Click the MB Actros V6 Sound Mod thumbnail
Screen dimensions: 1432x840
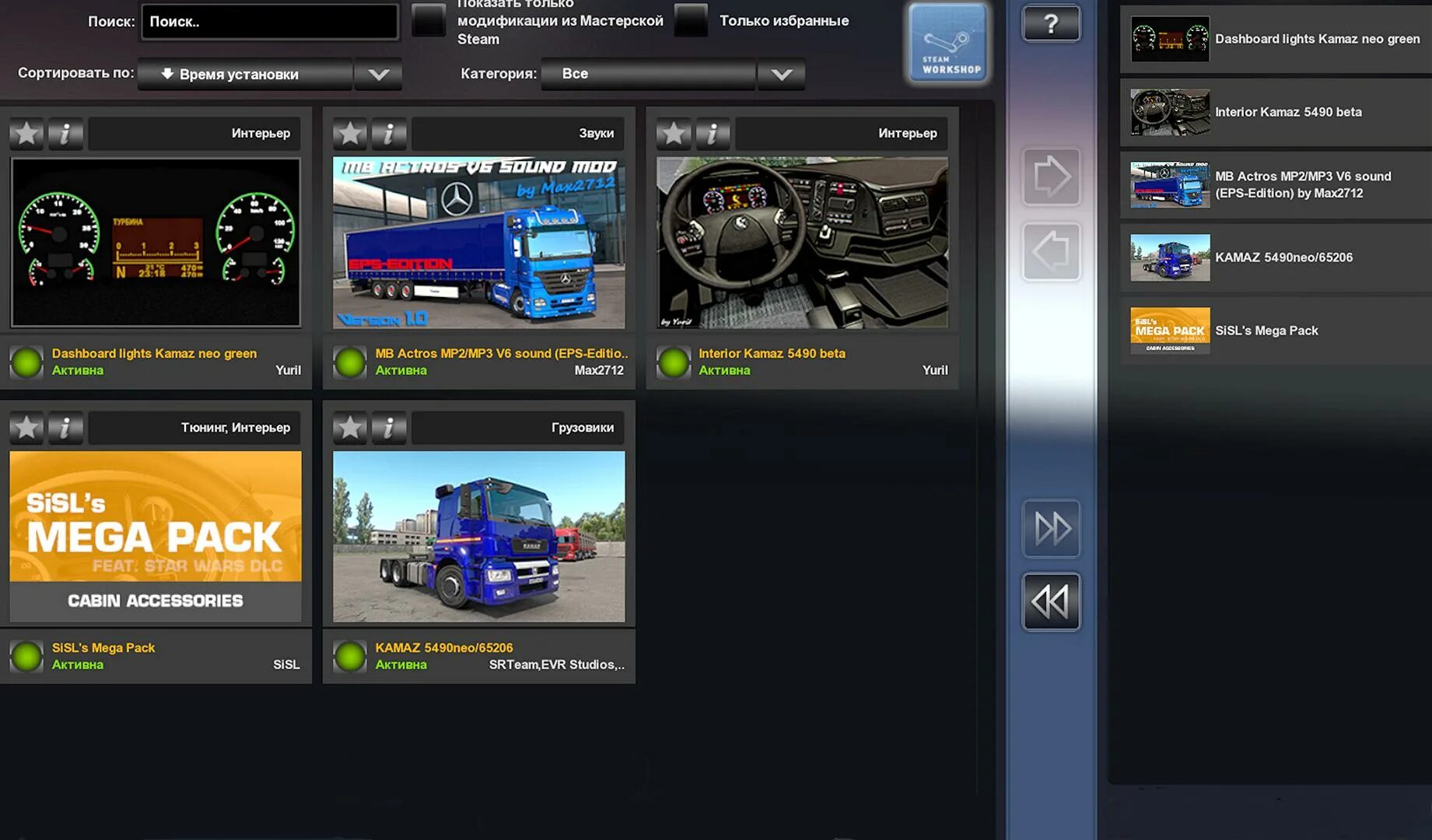(x=479, y=243)
